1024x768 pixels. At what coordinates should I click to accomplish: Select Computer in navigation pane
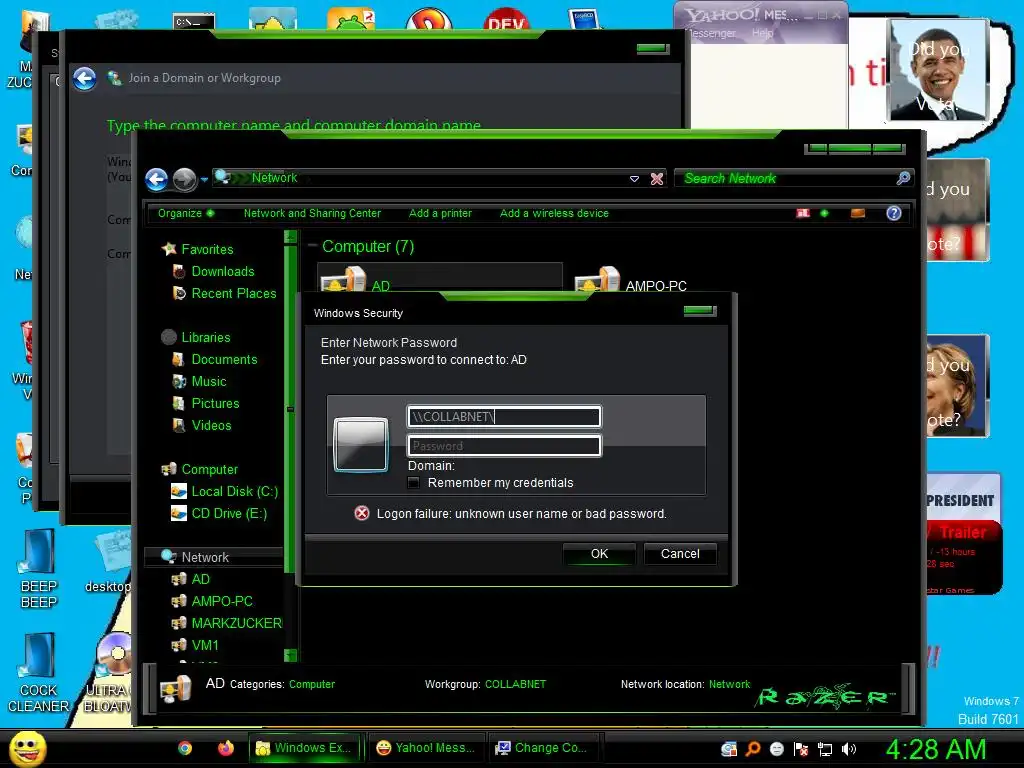(x=209, y=470)
